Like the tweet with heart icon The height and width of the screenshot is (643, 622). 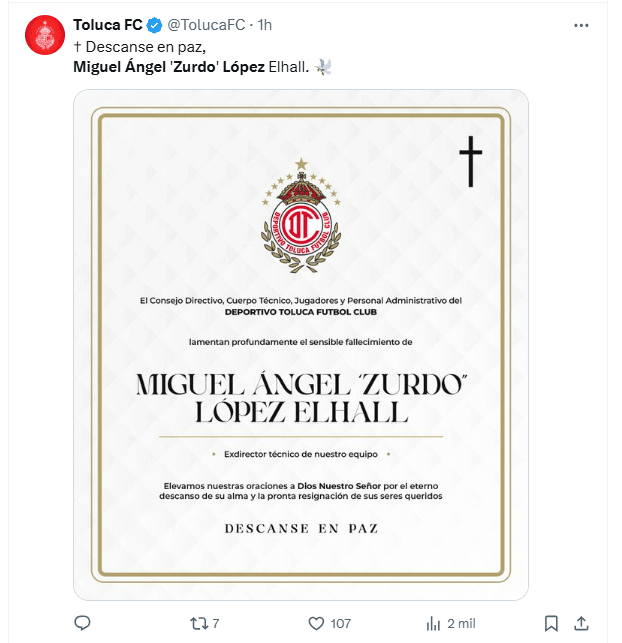click(x=316, y=624)
